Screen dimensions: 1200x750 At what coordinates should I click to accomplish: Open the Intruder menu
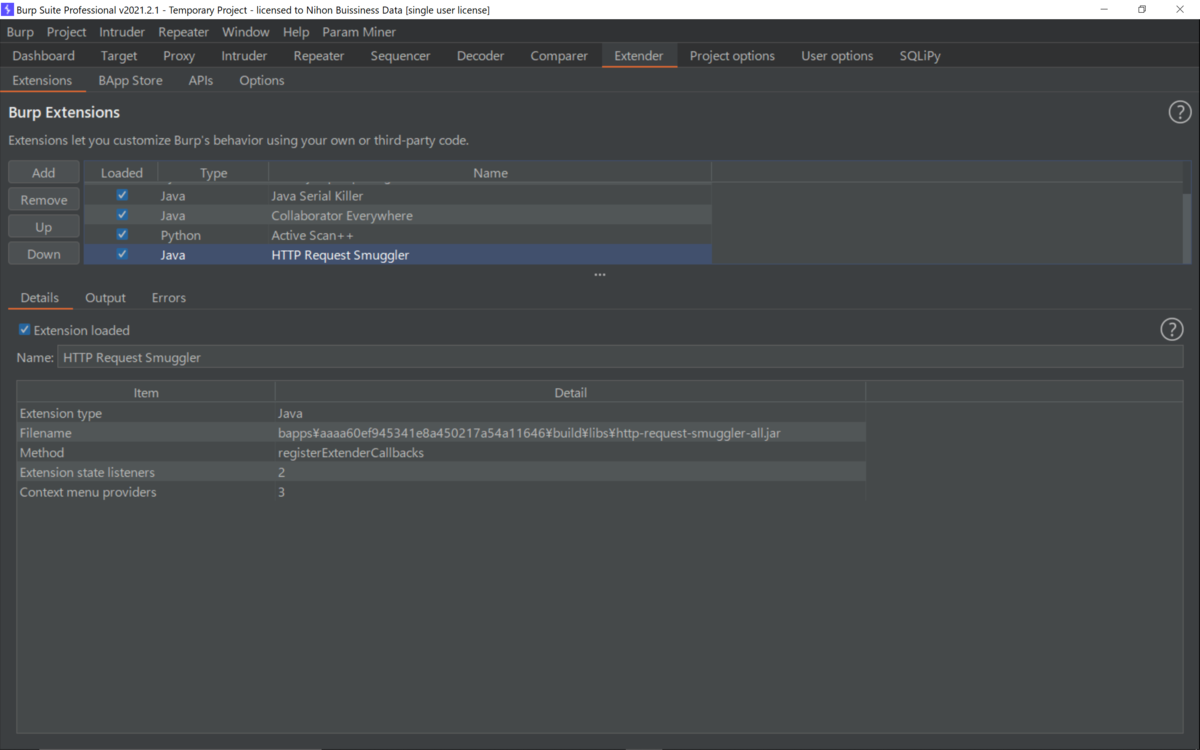coord(122,32)
